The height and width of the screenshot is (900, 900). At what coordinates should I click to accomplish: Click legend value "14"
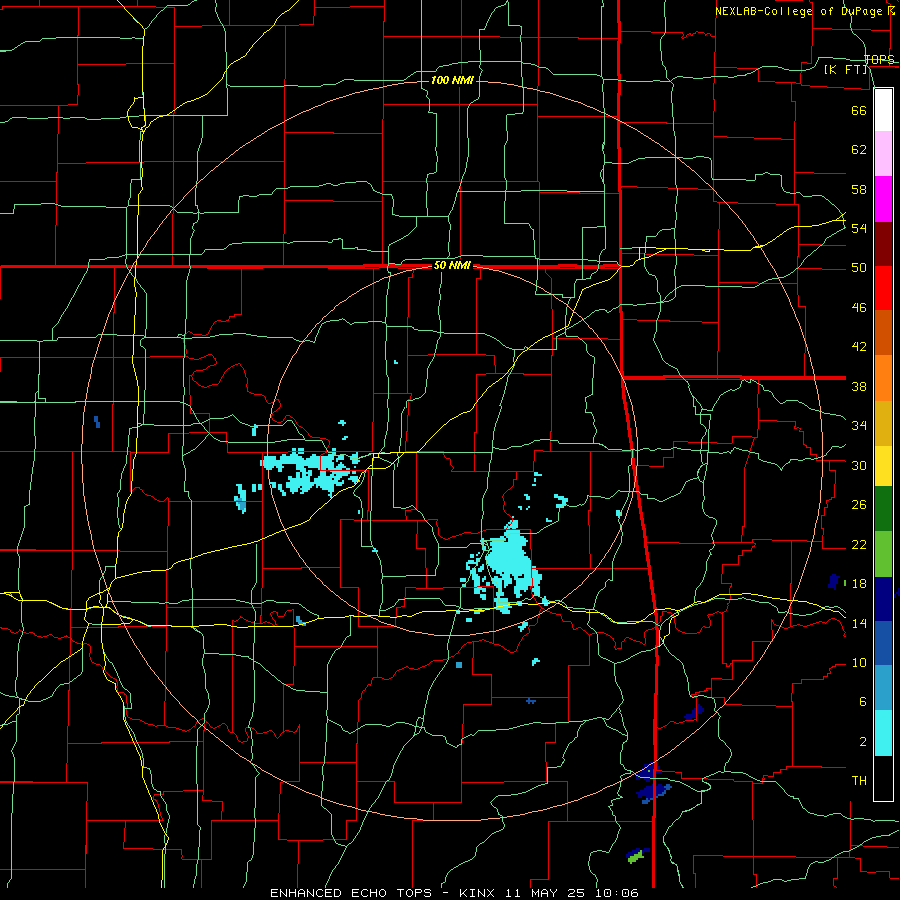pos(859,623)
